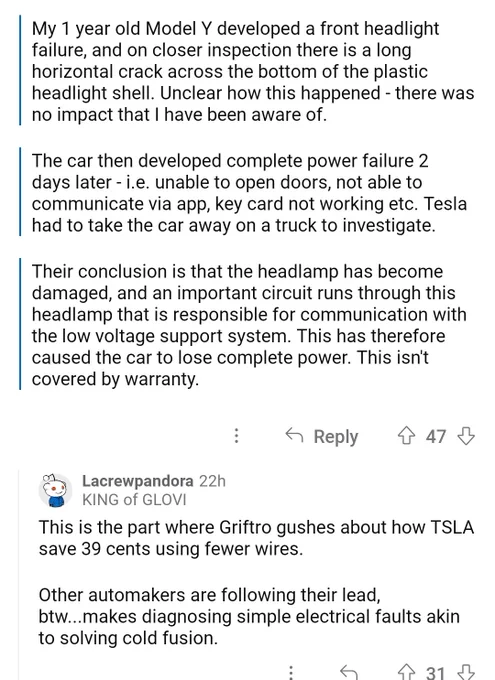Click the 22h timestamp
The image size is (495, 680).
[x=212, y=481]
